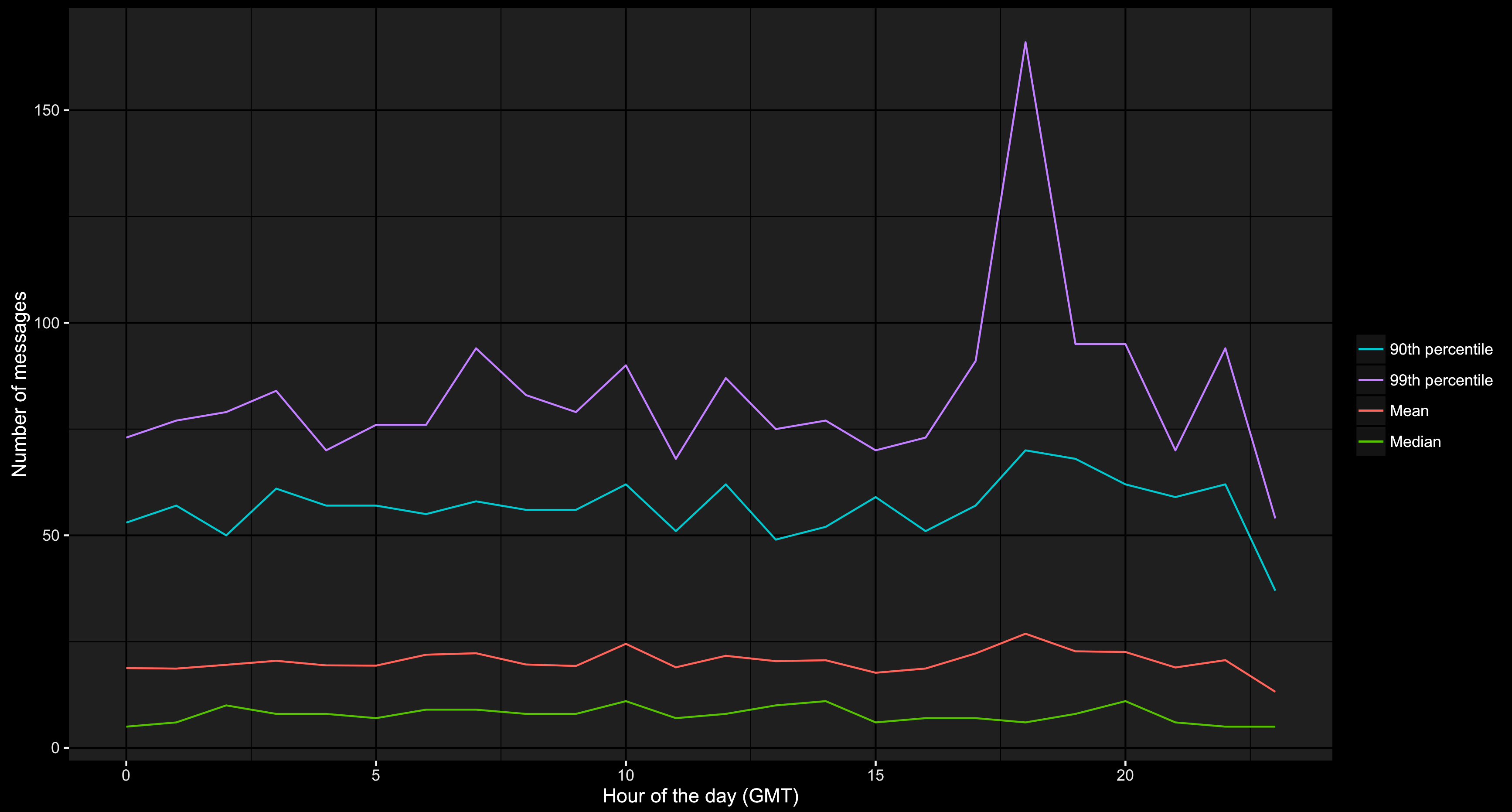
Task: Click the x-axis tick label 15
Action: point(875,775)
